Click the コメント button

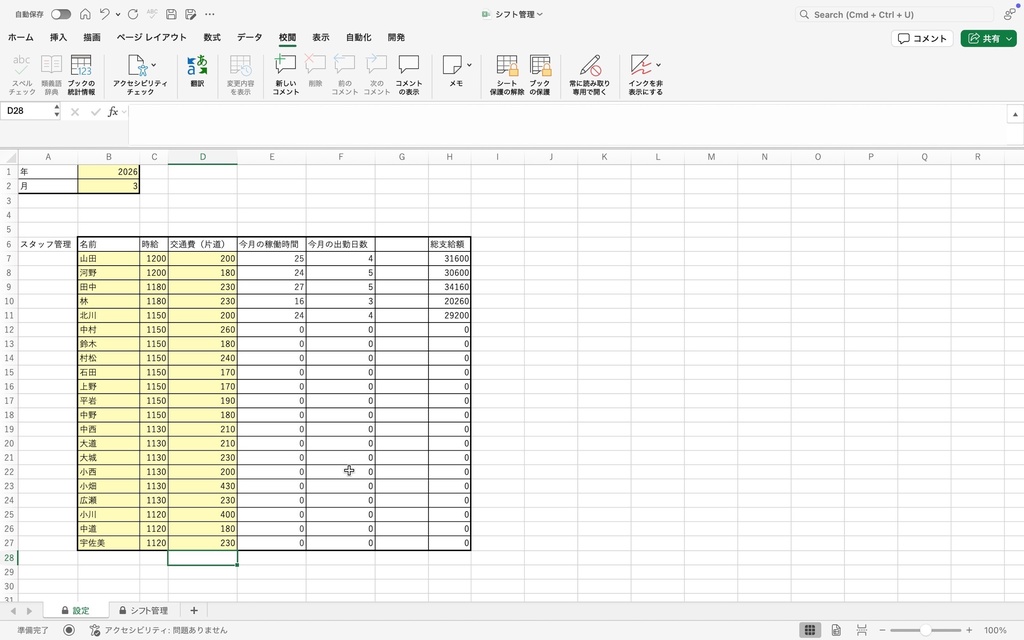922,39
